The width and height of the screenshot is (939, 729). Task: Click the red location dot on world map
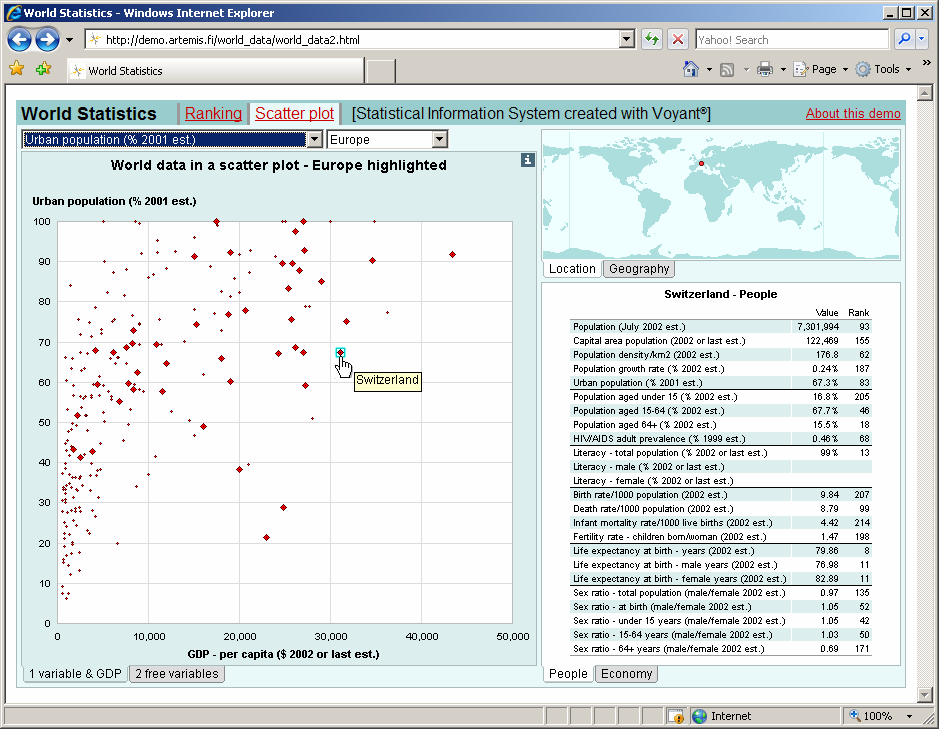[701, 163]
